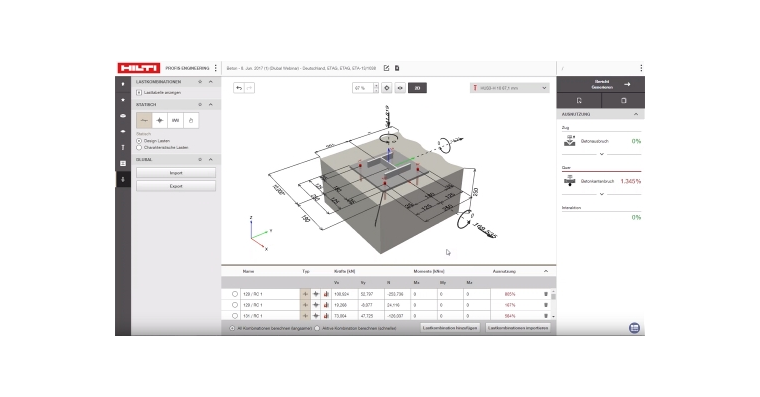The width and height of the screenshot is (760, 397).
Task: Select the seismic load type icon
Action: [159, 120]
